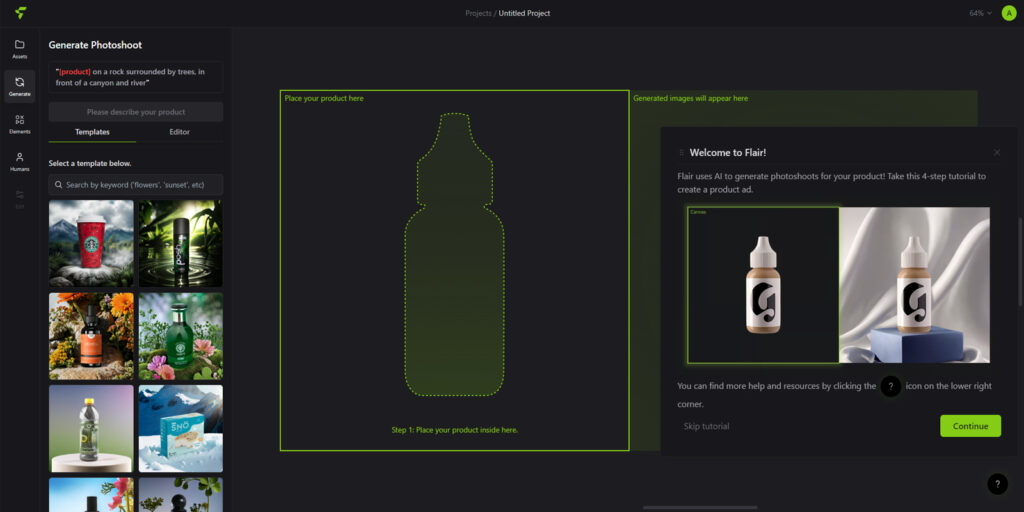
Task: Close the Welcome to Flair dialog
Action: click(x=997, y=152)
